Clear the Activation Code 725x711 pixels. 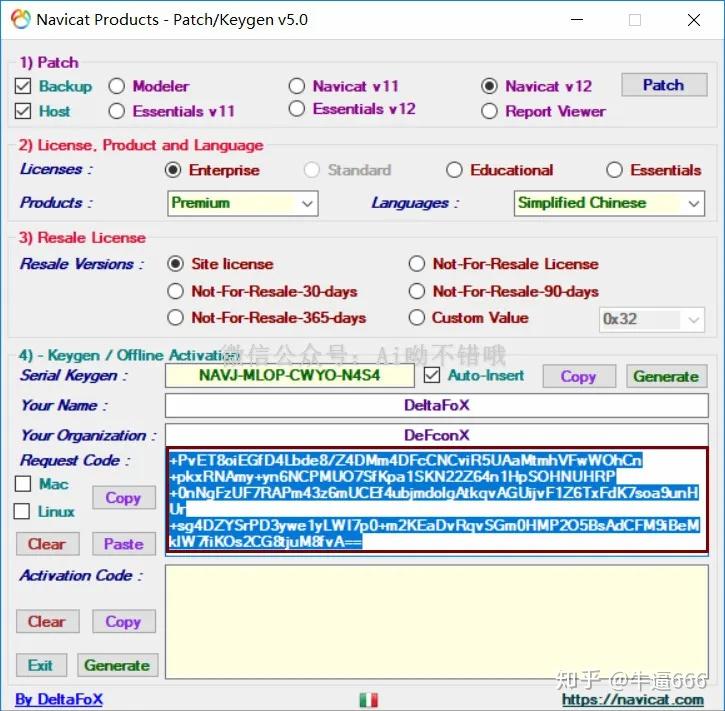47,622
